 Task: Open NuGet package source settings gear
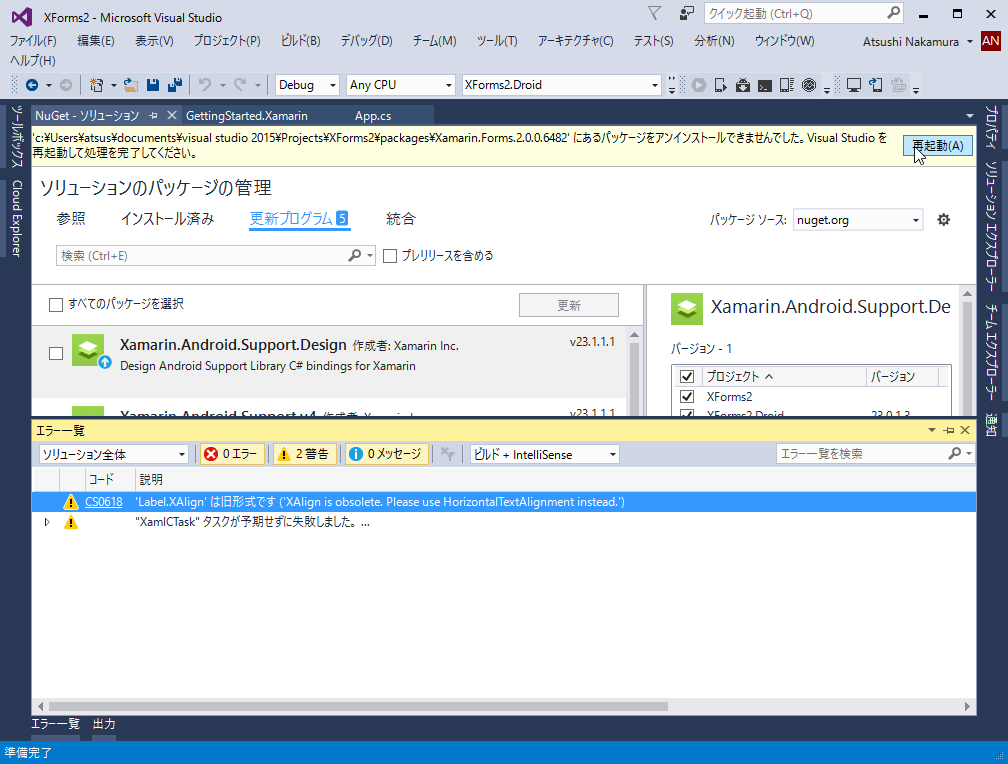point(943,220)
